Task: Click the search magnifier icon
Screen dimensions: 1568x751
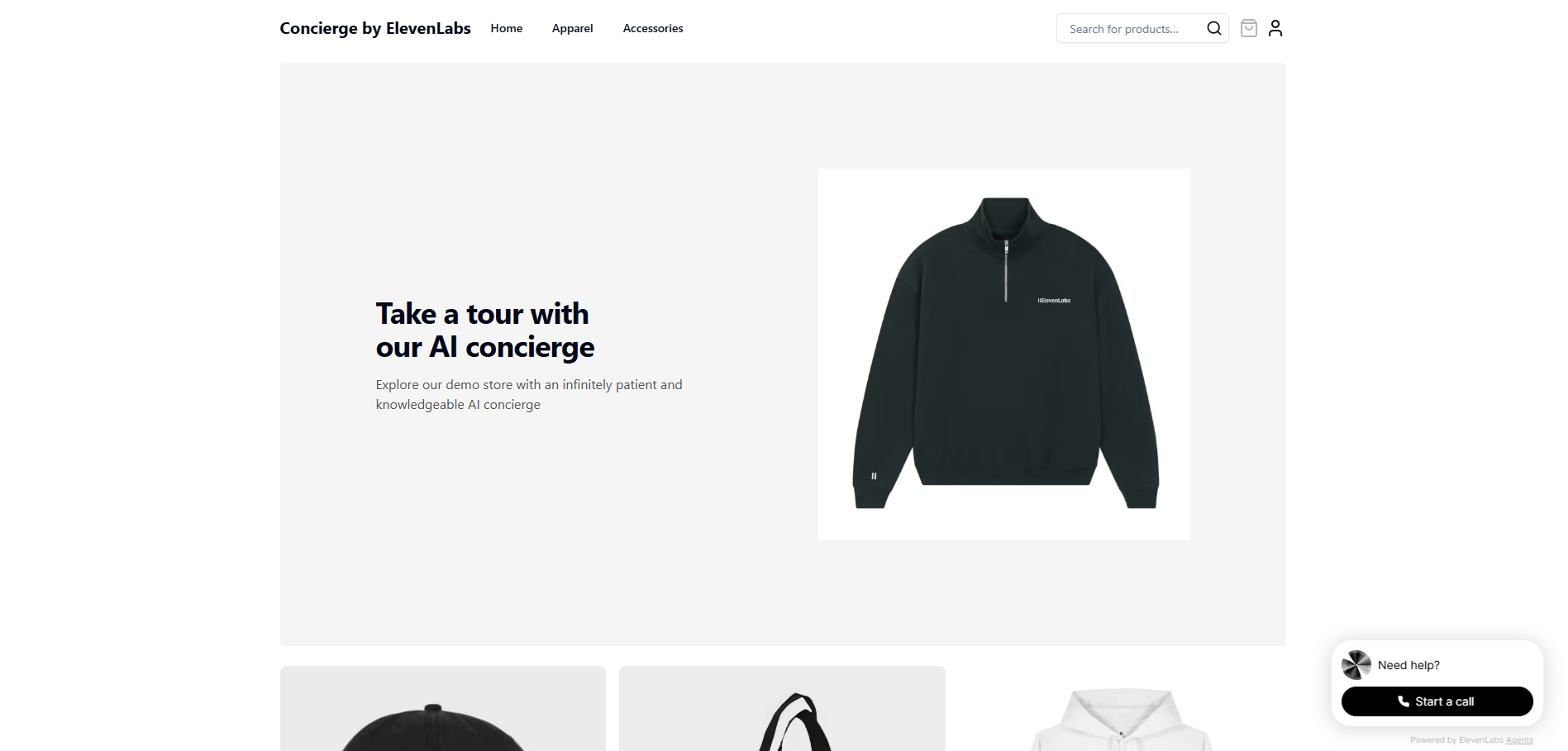Action: pos(1213,28)
